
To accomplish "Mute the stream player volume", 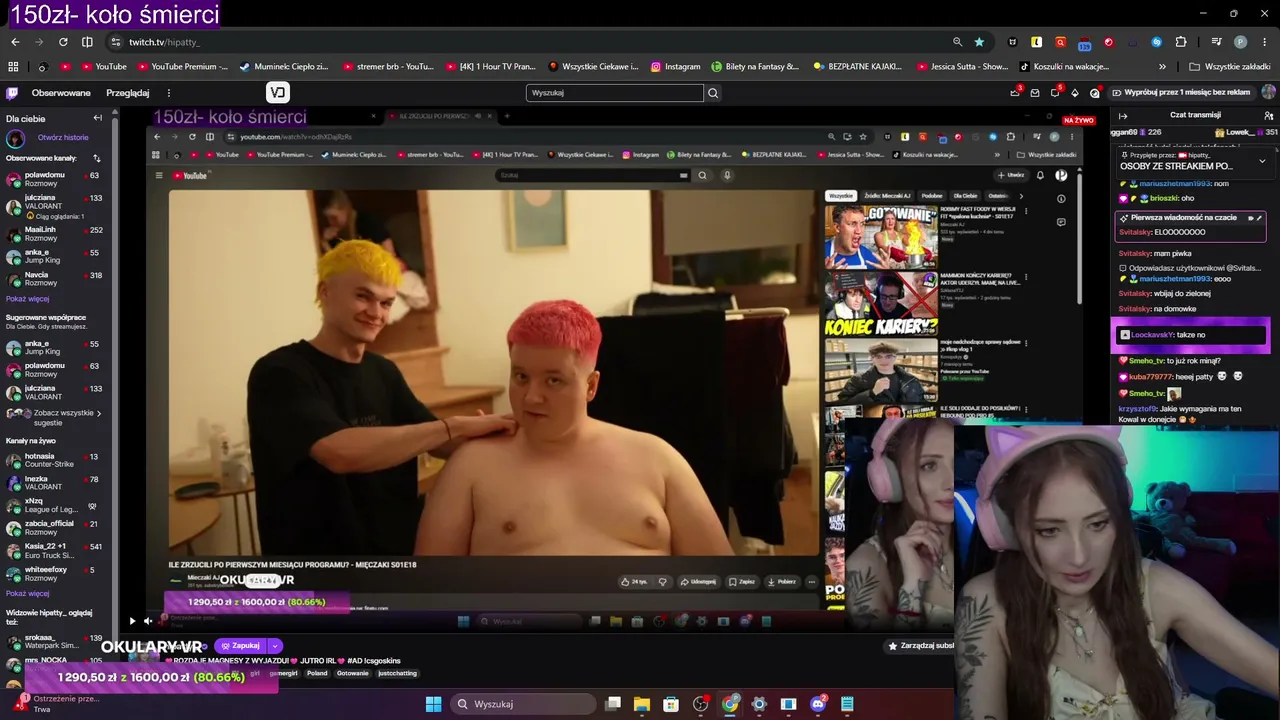I will [x=148, y=621].
